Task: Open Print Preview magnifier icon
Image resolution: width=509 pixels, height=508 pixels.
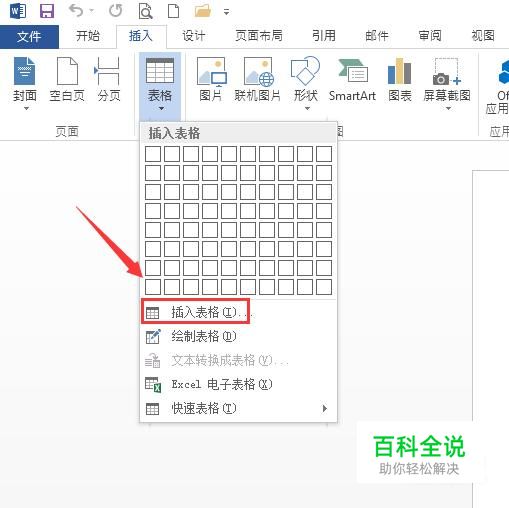Action: click(x=145, y=11)
